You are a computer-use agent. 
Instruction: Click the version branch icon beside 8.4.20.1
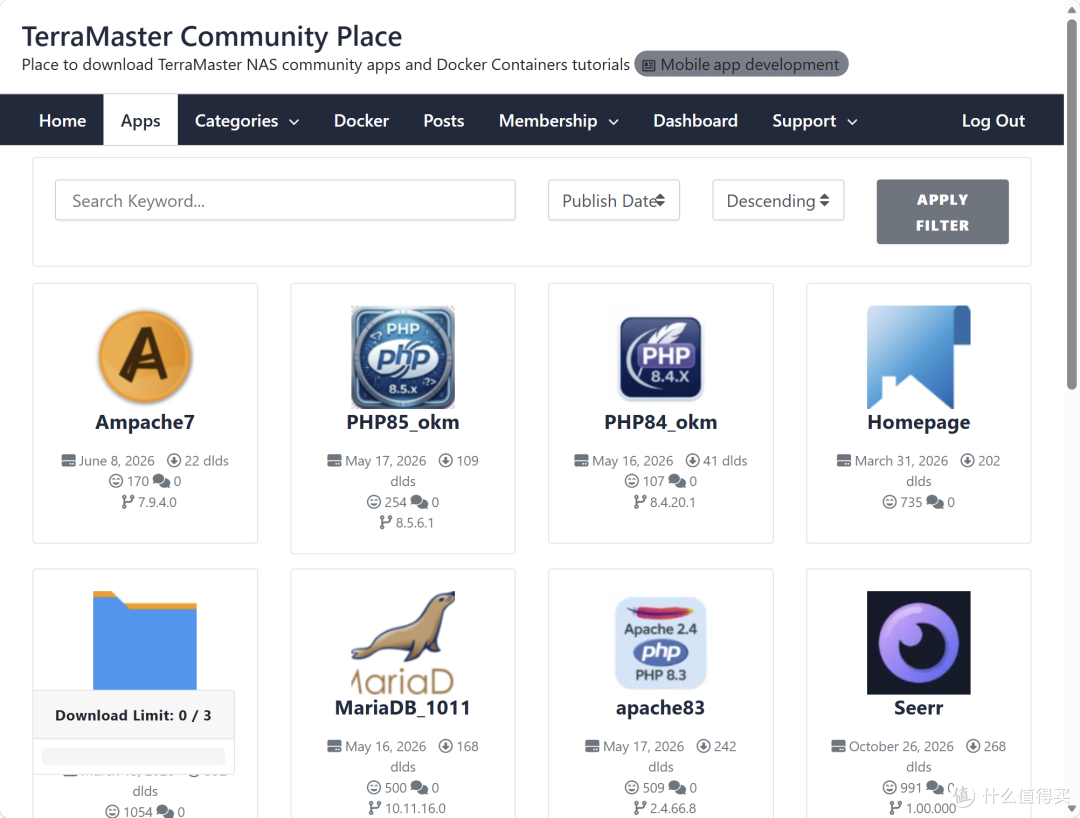640,502
